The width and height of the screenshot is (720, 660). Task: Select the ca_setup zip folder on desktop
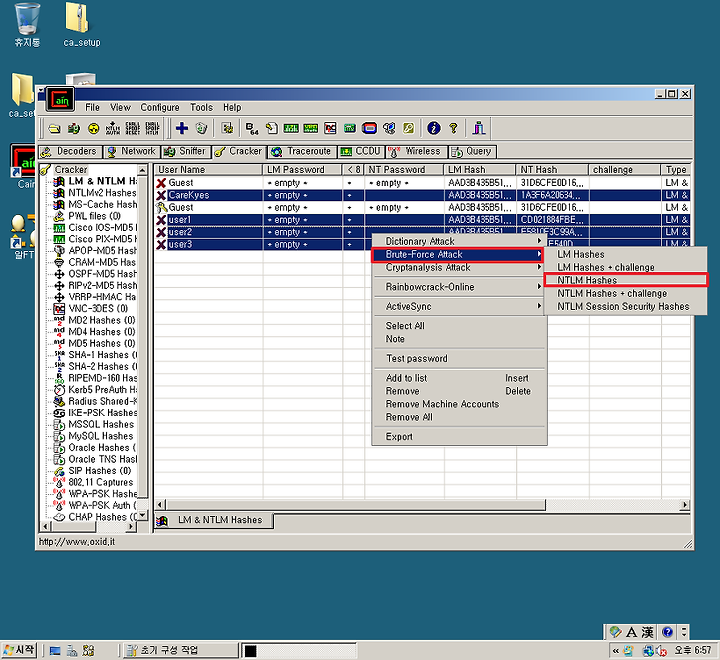tap(82, 24)
